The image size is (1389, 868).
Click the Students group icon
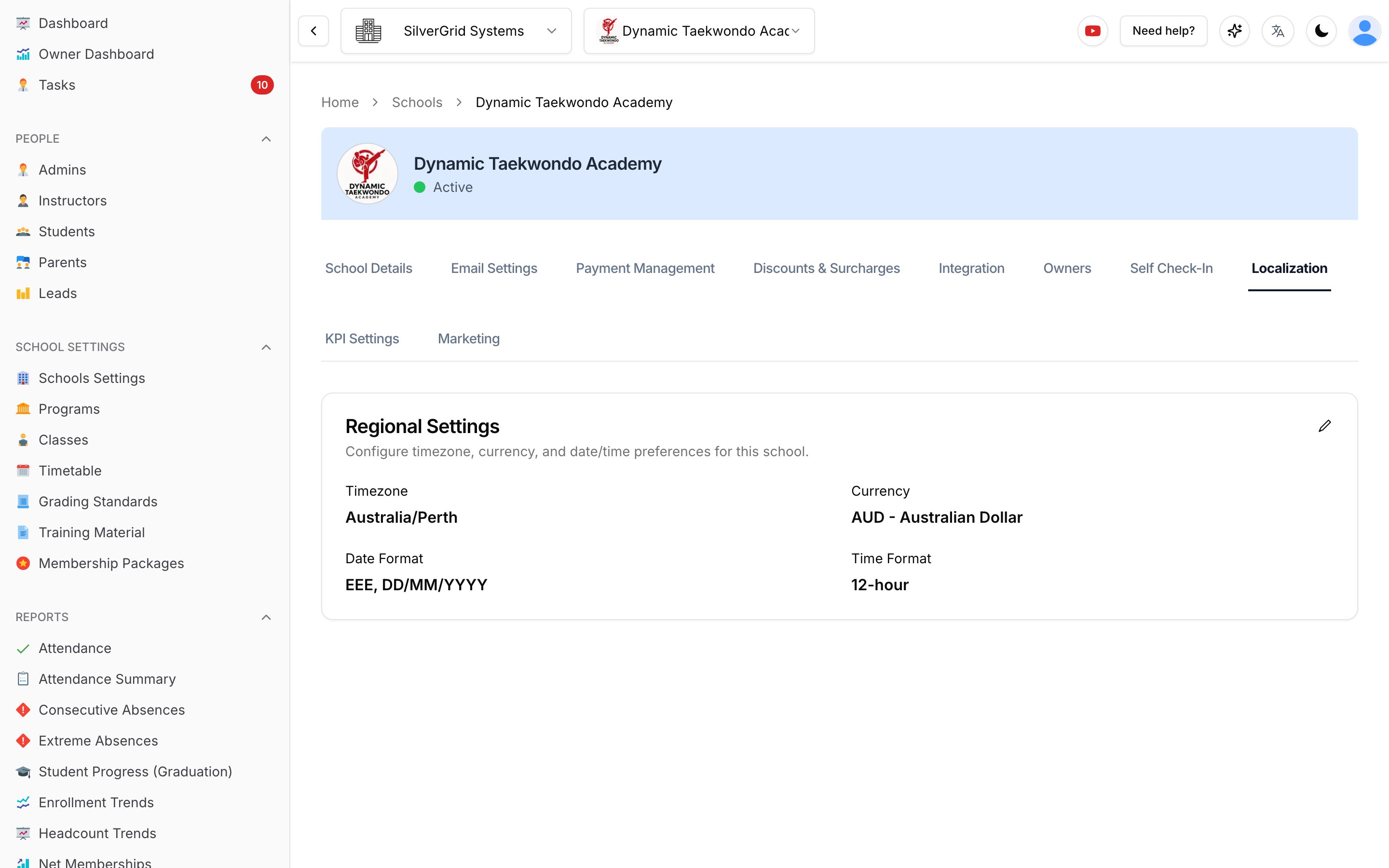[x=23, y=232]
